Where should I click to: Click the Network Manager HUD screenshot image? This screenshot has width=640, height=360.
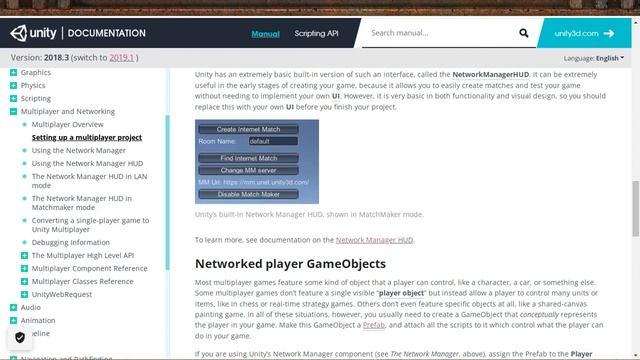257,162
